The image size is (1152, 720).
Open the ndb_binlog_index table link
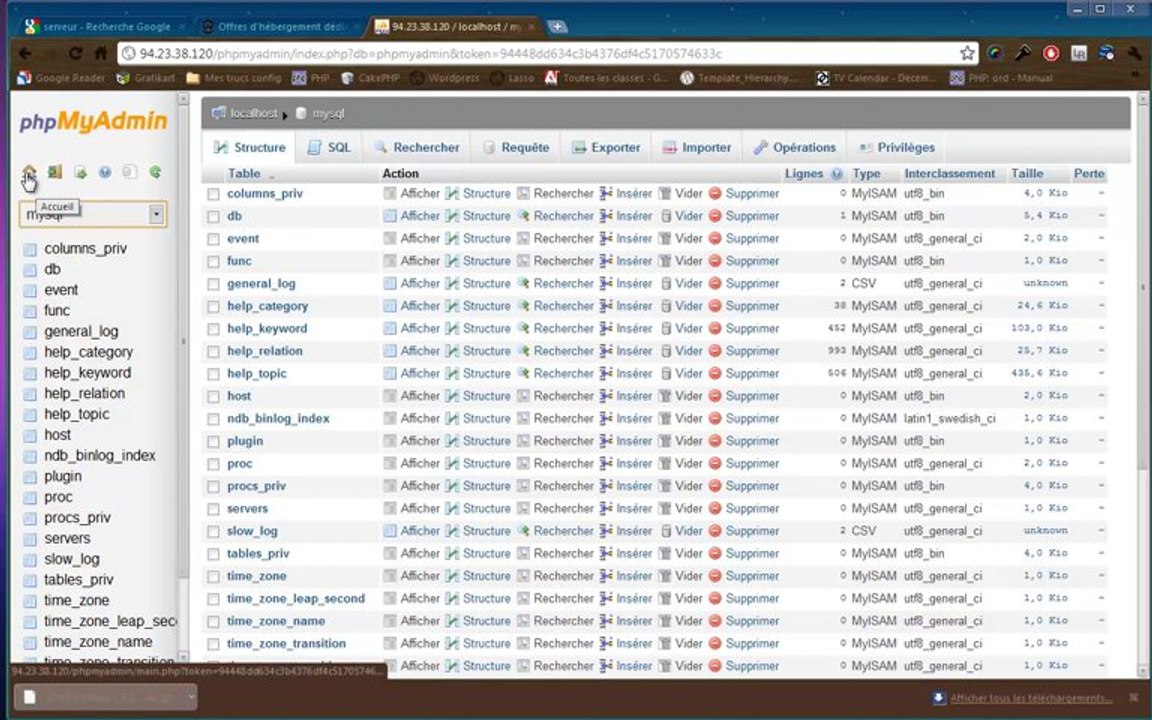click(278, 419)
